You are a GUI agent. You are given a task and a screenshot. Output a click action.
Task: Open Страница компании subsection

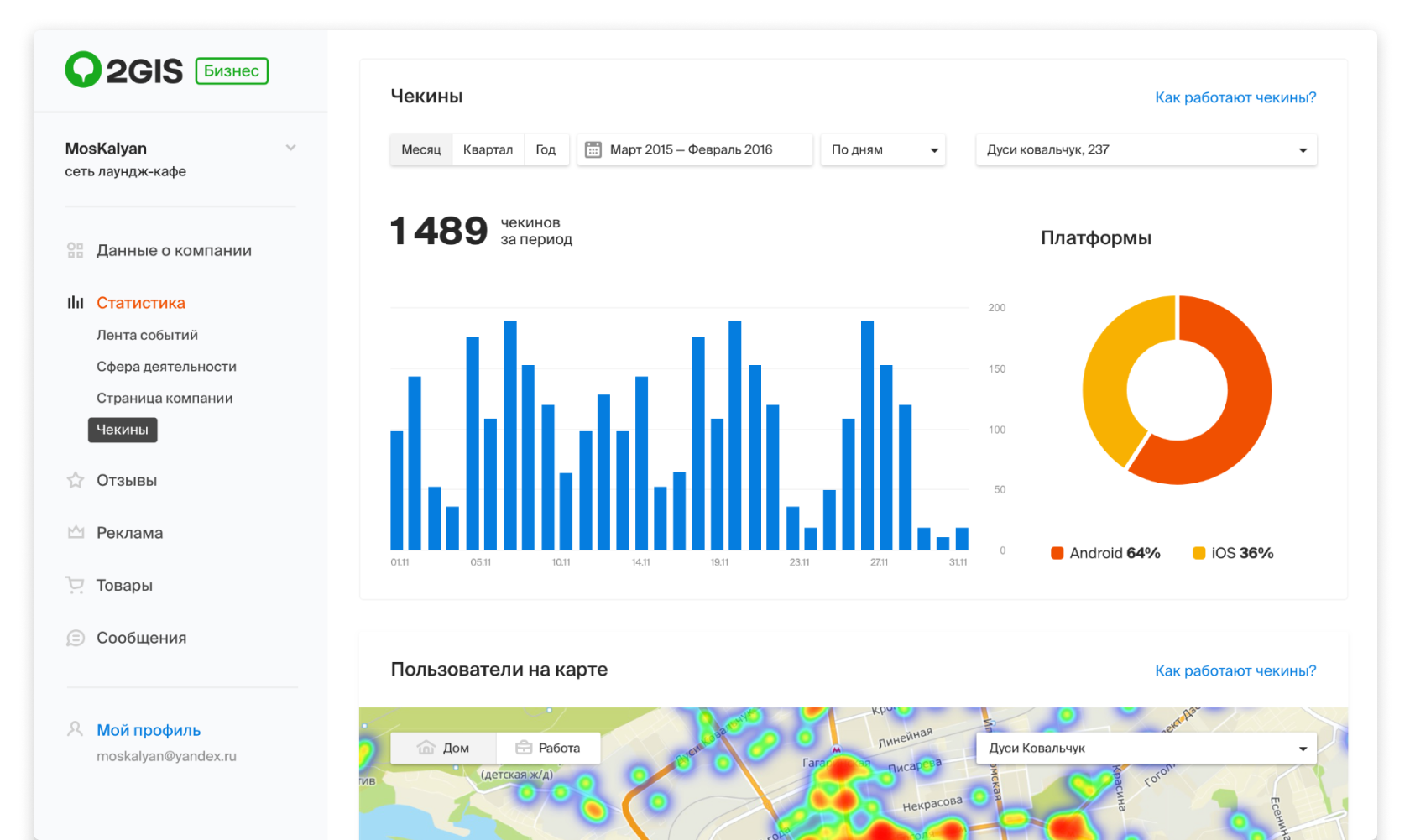[x=164, y=398]
